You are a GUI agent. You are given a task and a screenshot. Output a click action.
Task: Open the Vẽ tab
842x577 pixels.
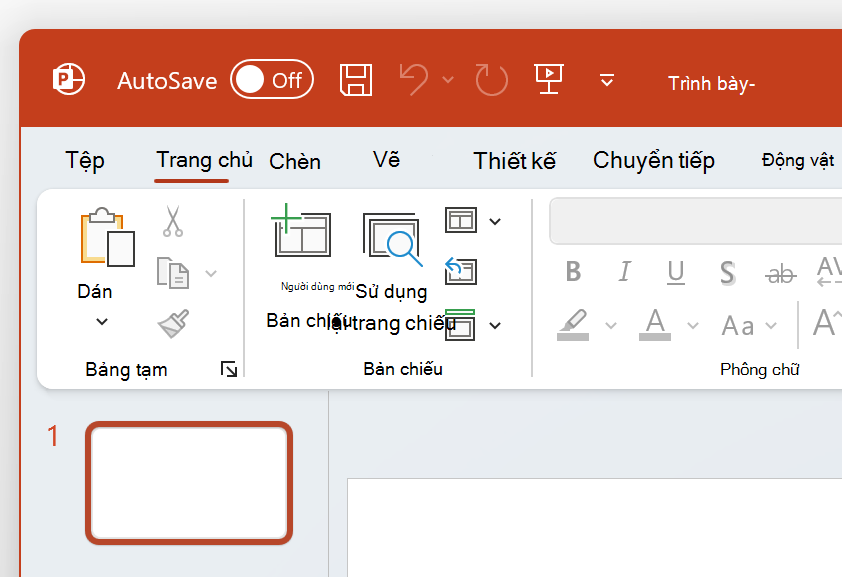(x=387, y=159)
